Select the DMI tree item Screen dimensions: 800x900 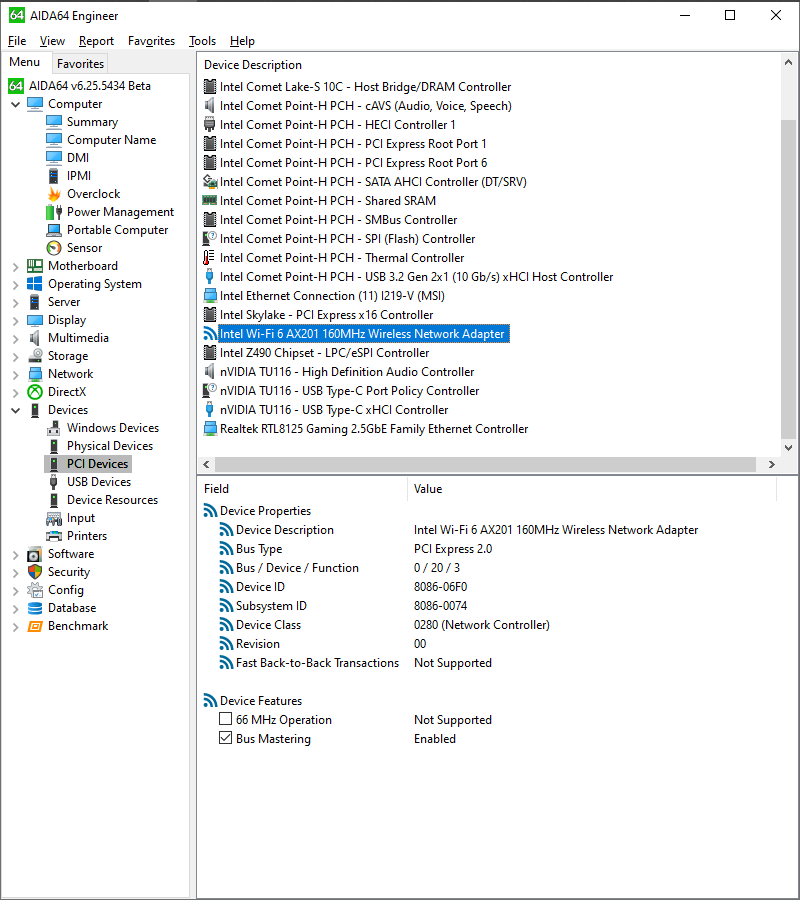coord(77,158)
